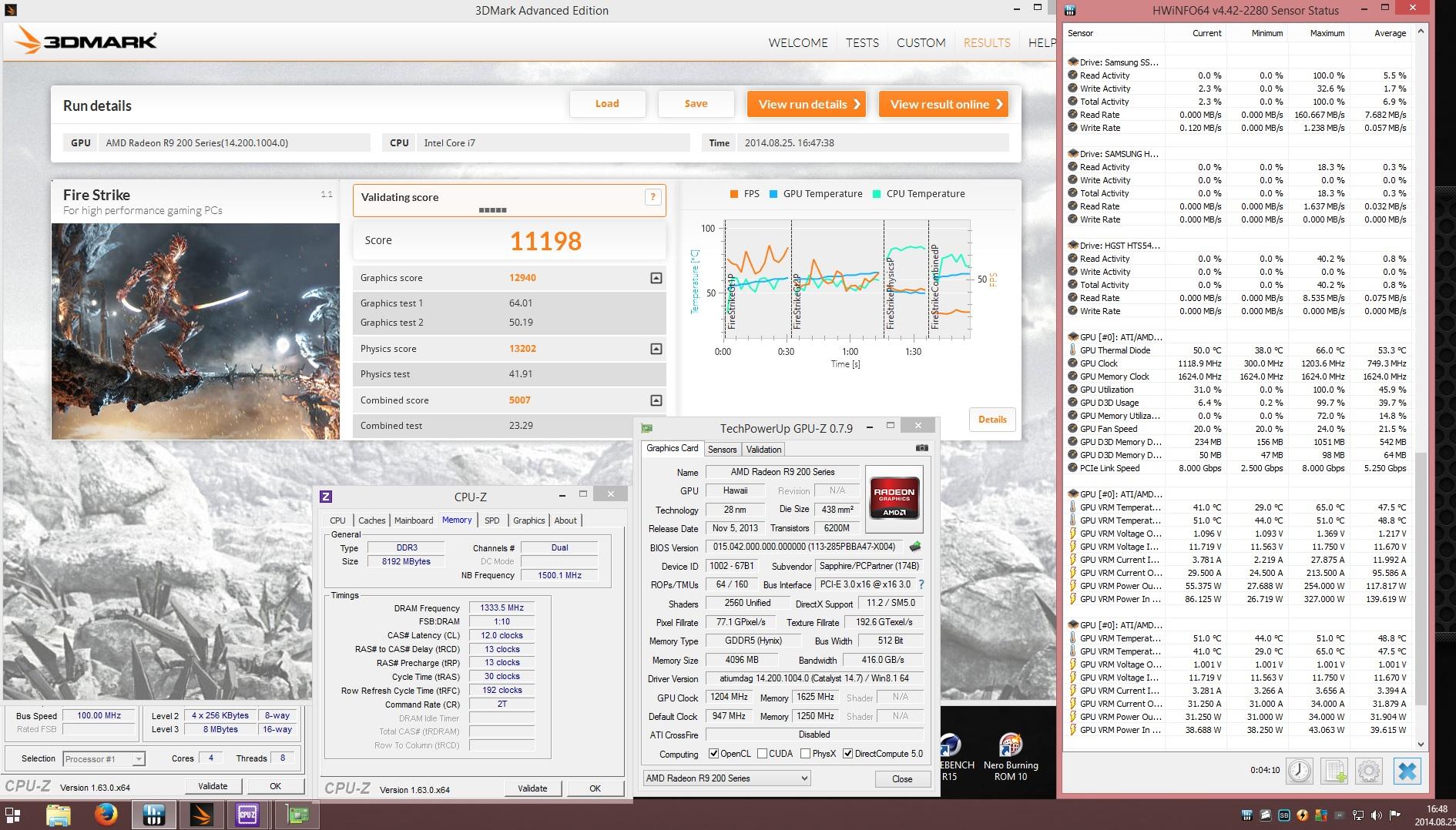The height and width of the screenshot is (830, 1456).
Task: Expand the Graphics score details
Action: pos(656,278)
